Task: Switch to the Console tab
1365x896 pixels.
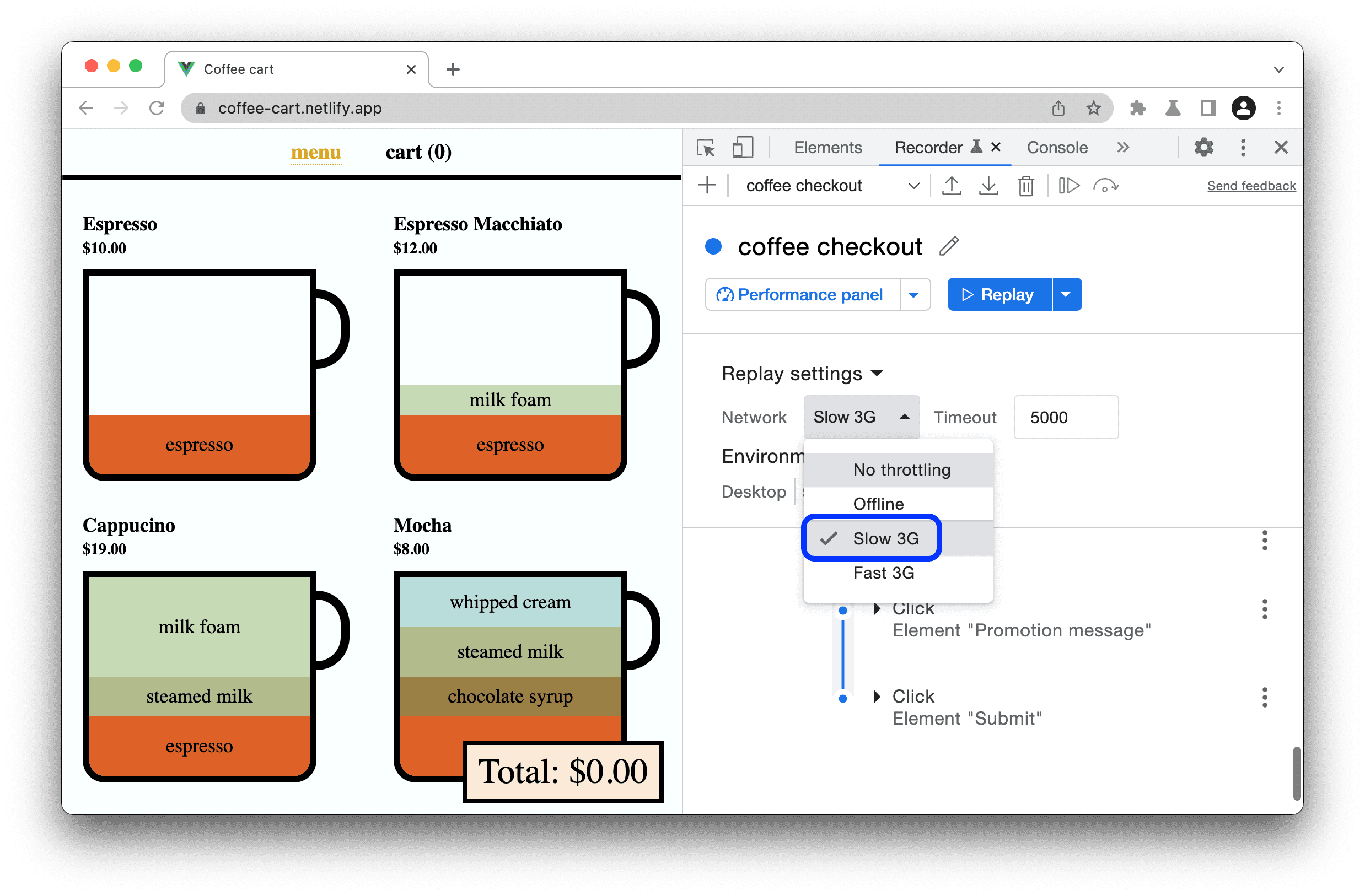Action: (1057, 148)
